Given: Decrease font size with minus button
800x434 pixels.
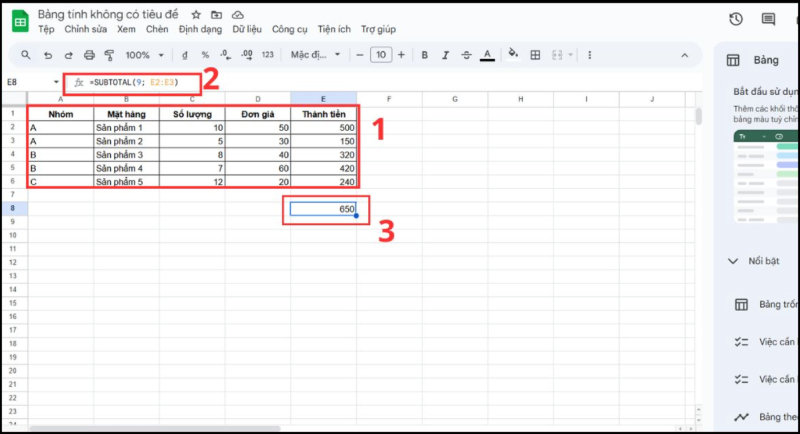Looking at the screenshot, I should click(360, 55).
